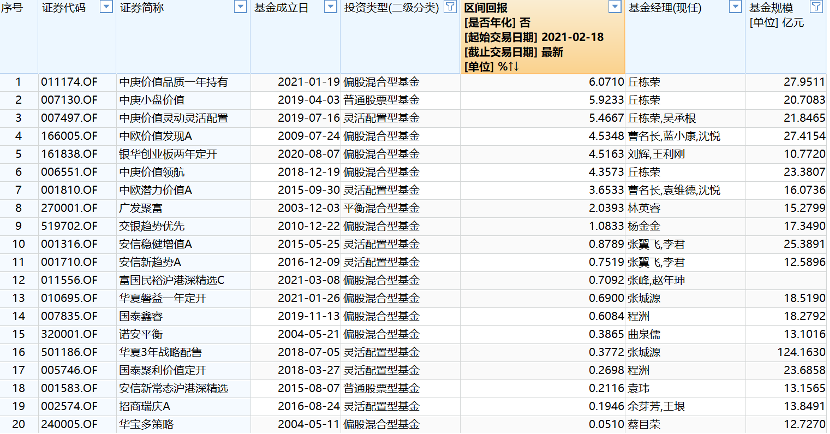Click return value 6.0710
The width and height of the screenshot is (830, 434).
tap(607, 82)
